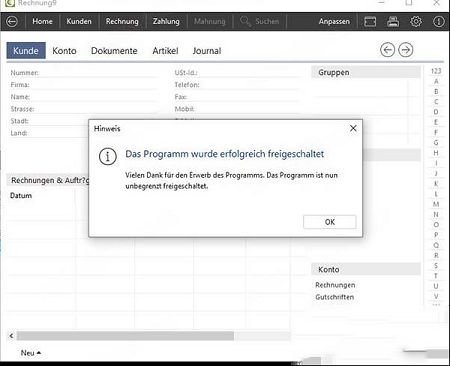Click the Suchen search button

coord(260,22)
